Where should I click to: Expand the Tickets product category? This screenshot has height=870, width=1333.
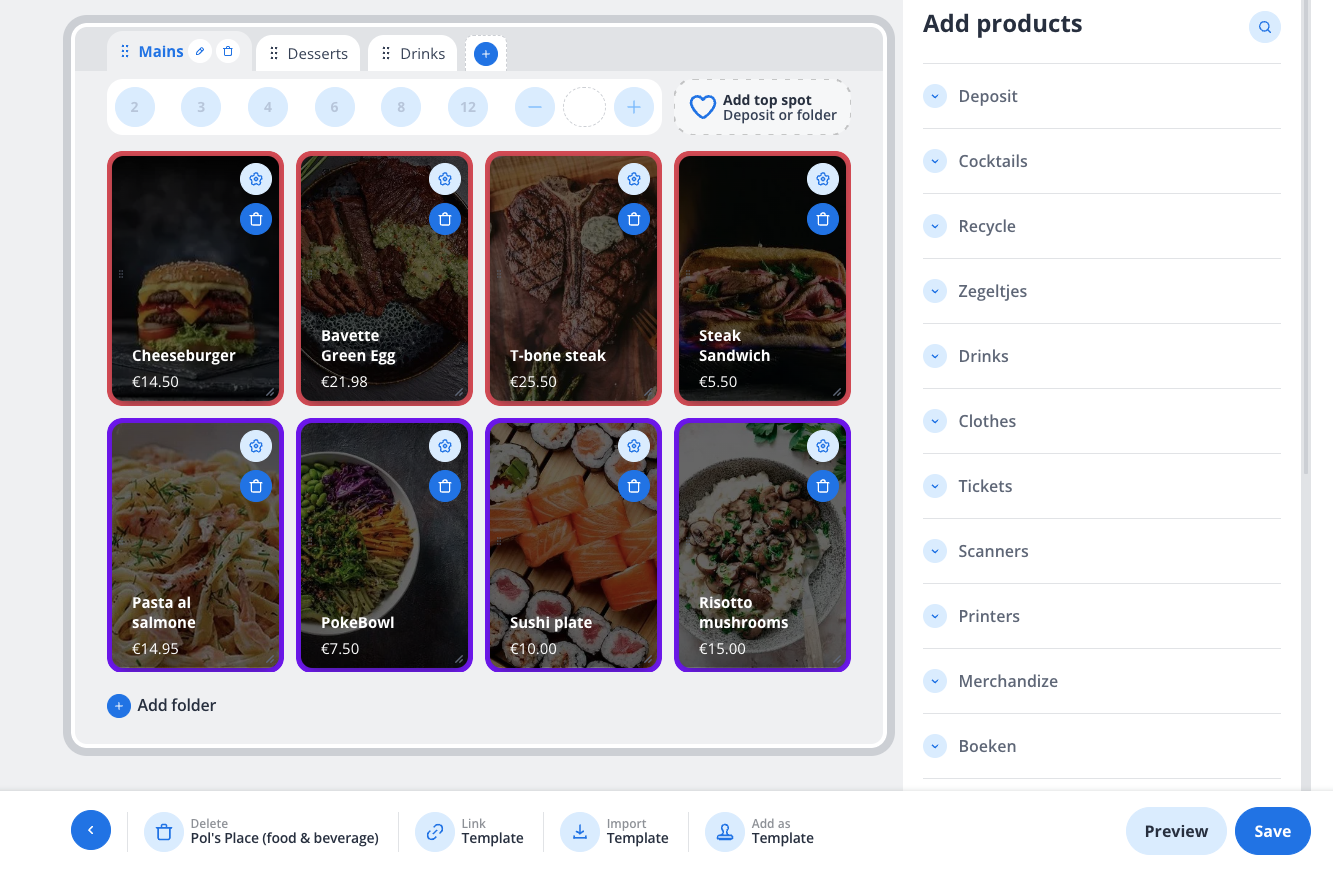(x=935, y=486)
